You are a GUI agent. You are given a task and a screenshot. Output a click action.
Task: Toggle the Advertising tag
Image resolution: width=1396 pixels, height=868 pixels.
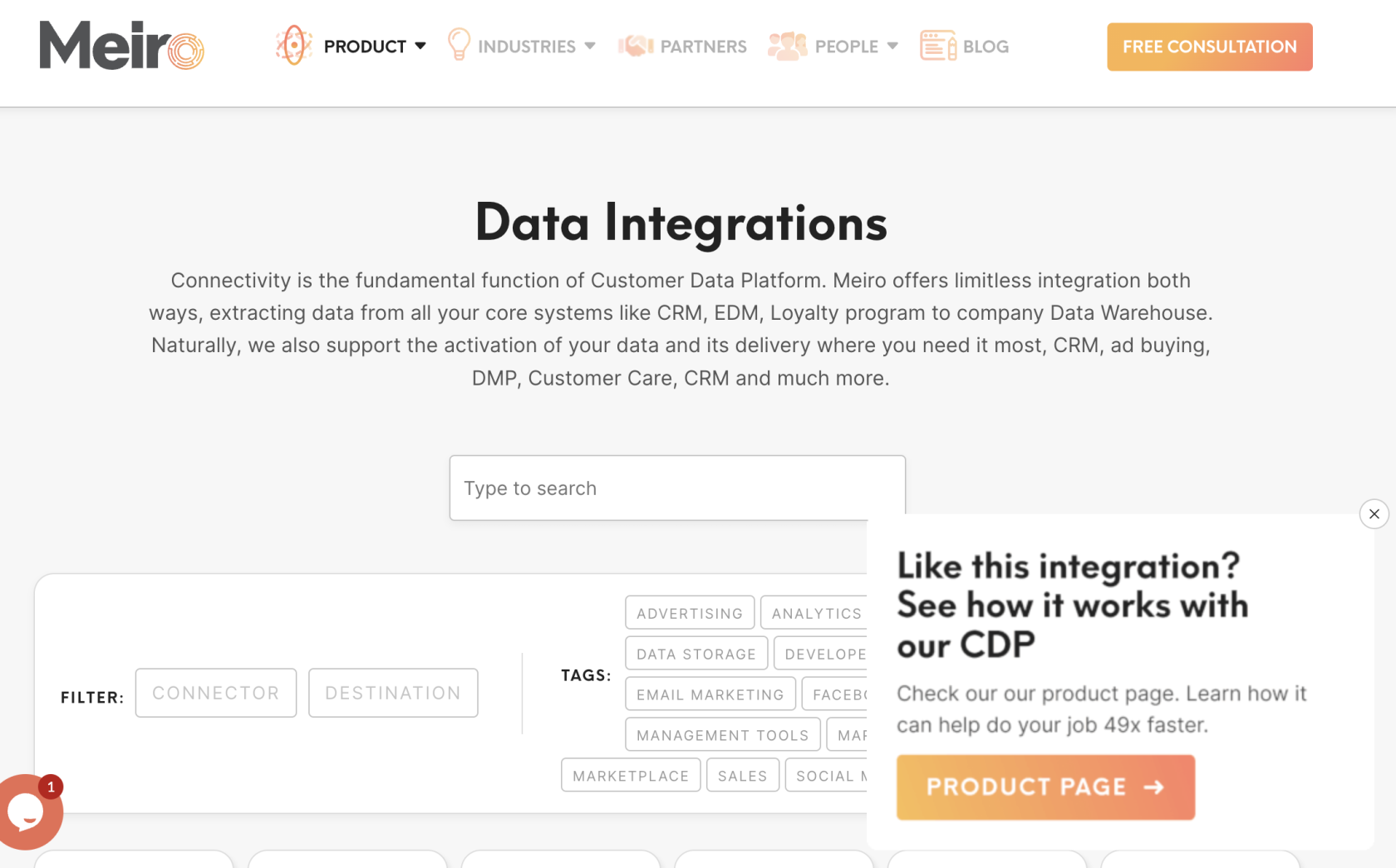[690, 613]
